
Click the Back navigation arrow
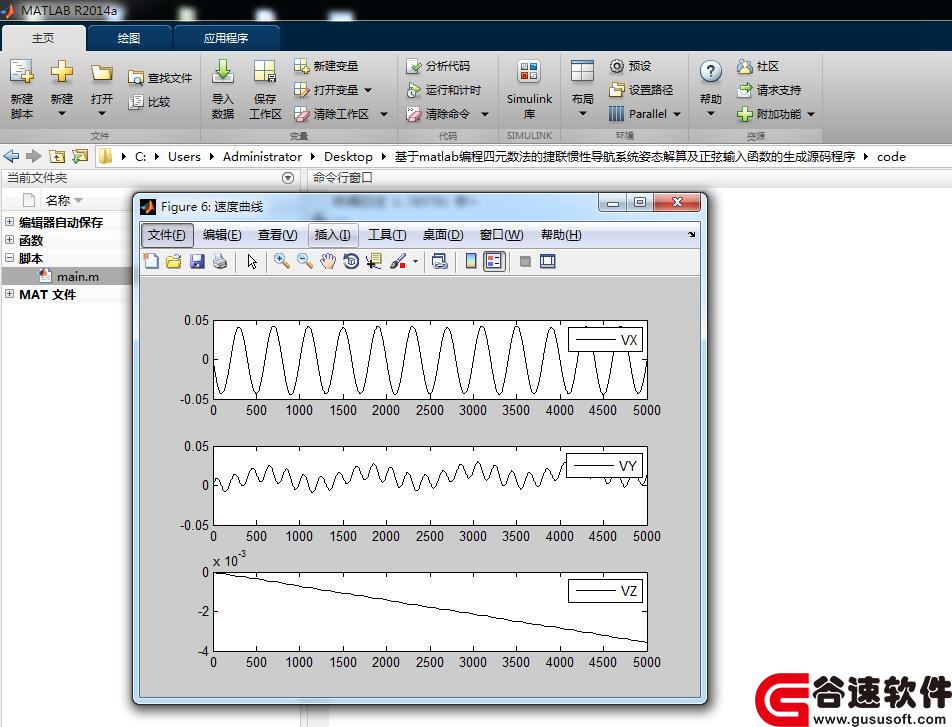11,156
